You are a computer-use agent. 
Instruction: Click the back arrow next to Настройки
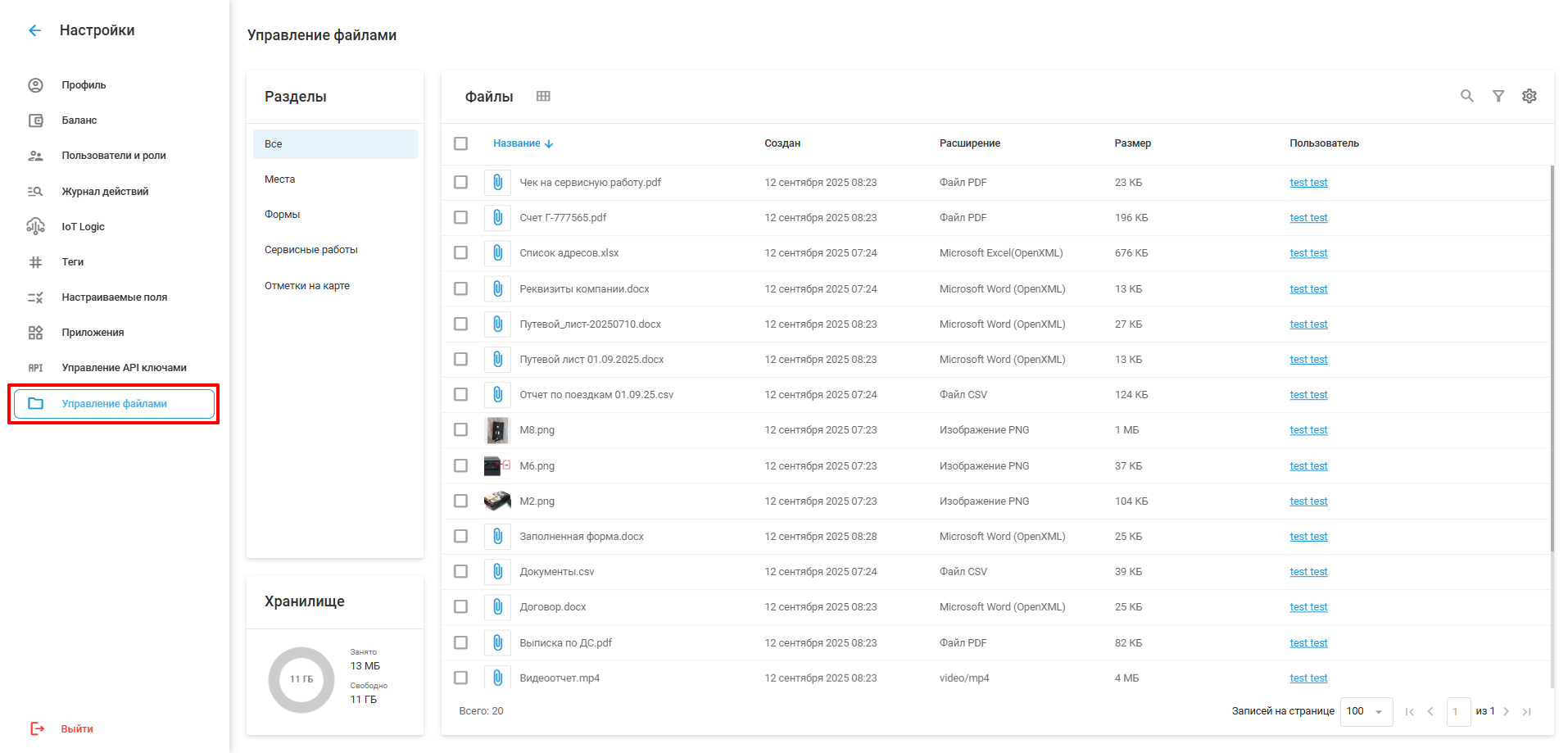pyautogui.click(x=34, y=30)
